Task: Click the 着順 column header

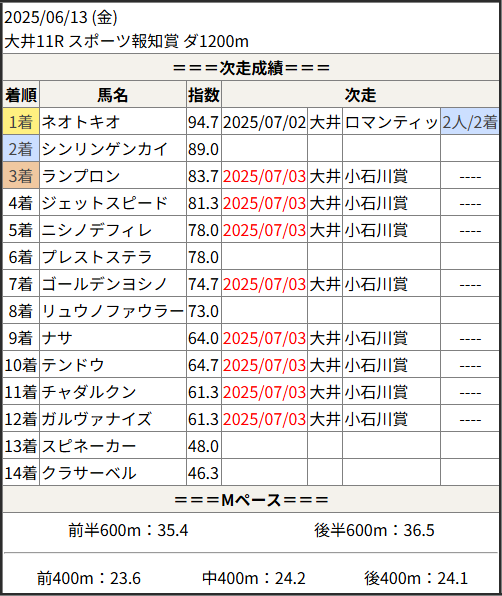Action: tap(21, 95)
